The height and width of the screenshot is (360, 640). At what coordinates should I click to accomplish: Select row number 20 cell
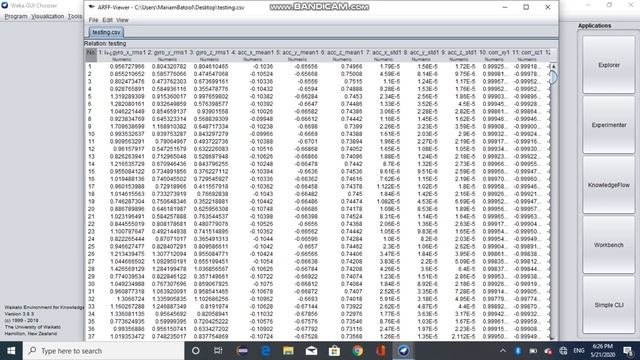click(91, 209)
